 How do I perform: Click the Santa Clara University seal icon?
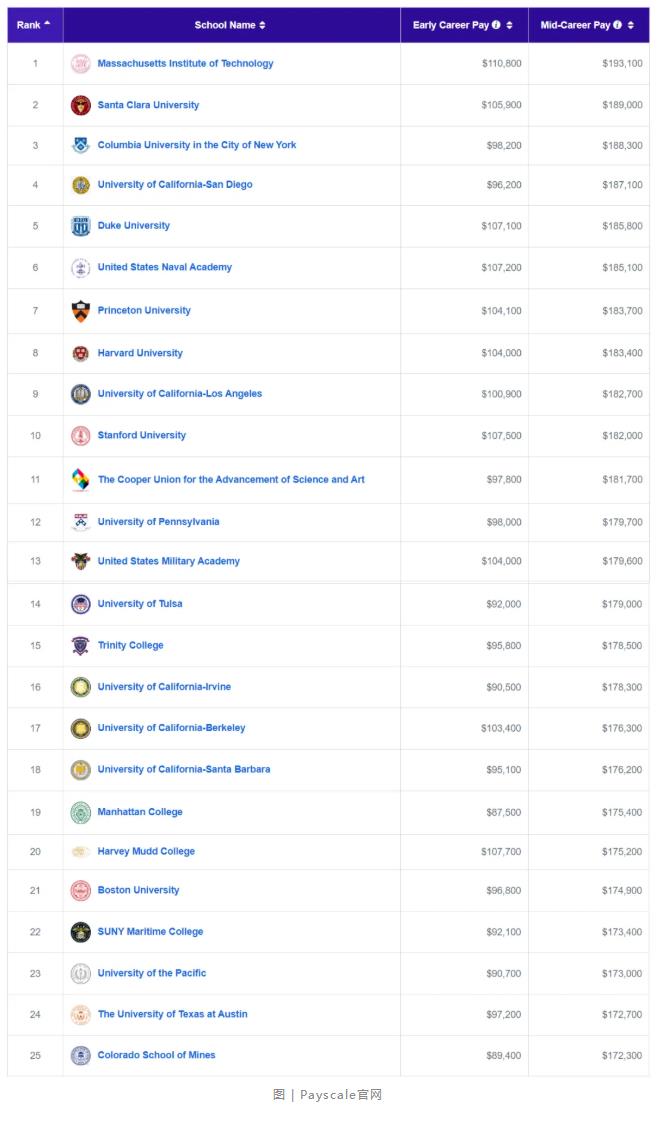tap(80, 105)
